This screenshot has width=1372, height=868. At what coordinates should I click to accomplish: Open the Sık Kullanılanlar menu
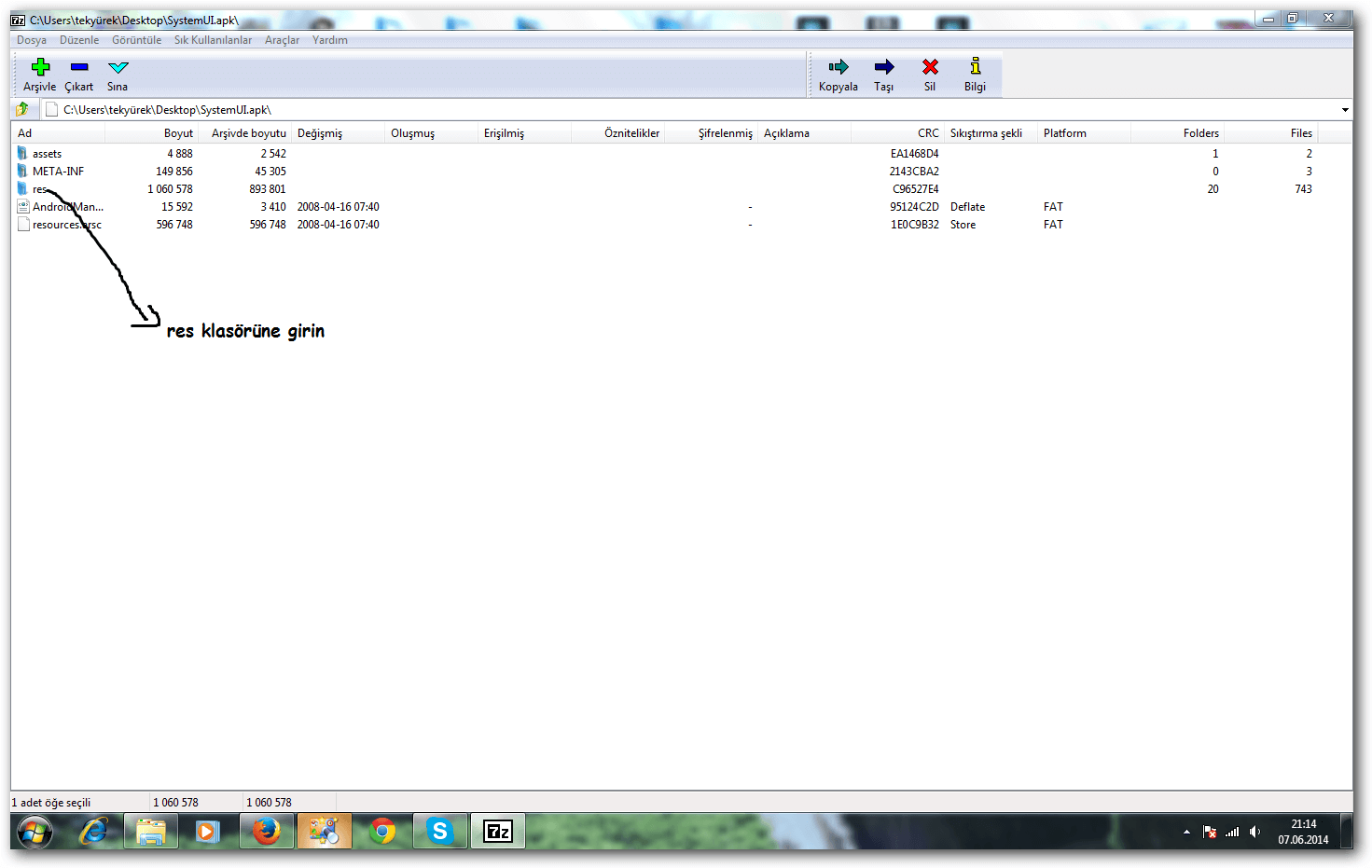click(213, 40)
